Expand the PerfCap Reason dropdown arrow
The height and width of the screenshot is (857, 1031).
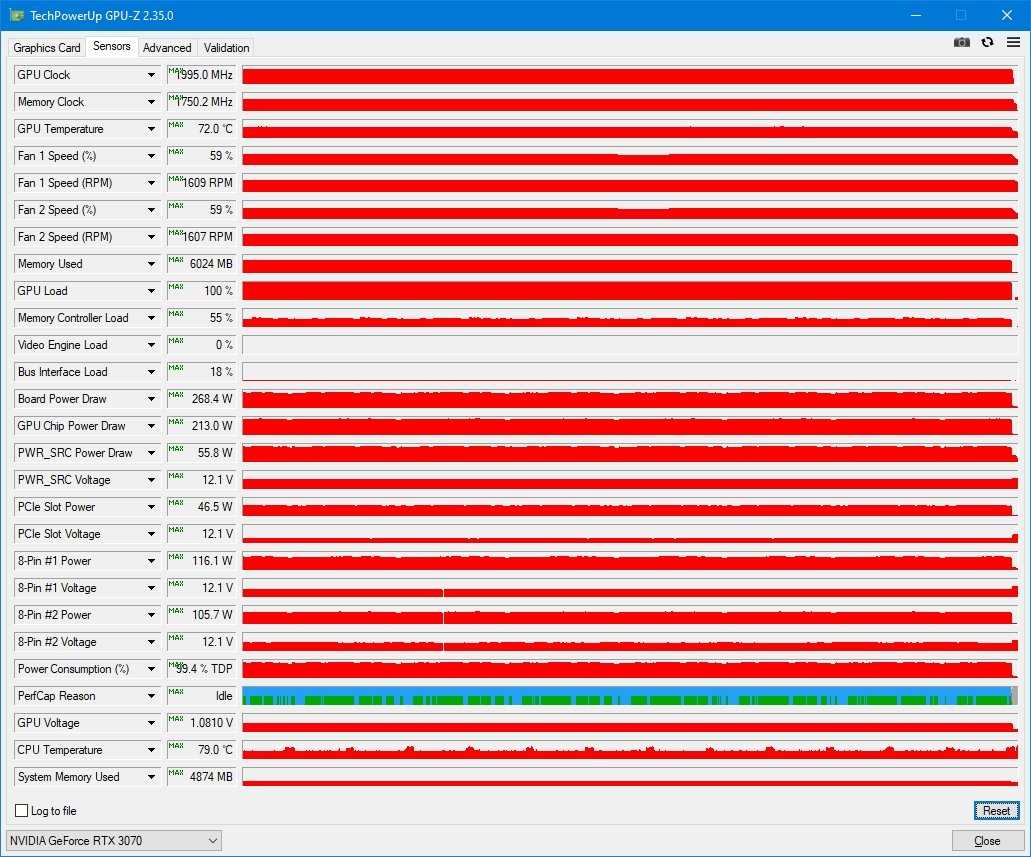pyautogui.click(x=151, y=696)
